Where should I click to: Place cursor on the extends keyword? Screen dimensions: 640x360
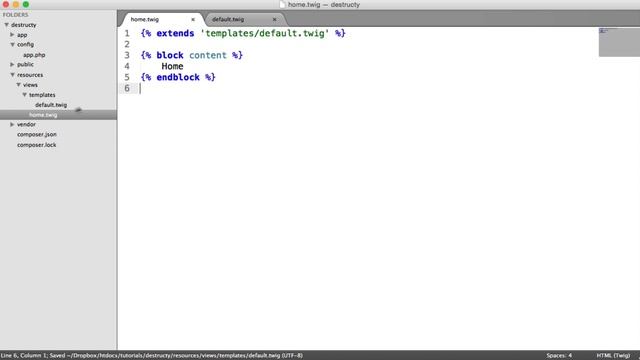(175, 33)
